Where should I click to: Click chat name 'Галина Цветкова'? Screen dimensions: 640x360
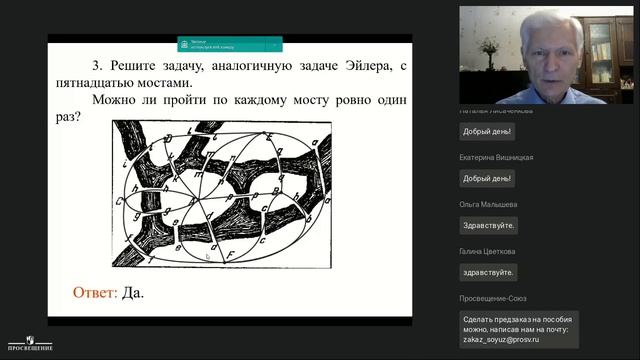(487, 252)
